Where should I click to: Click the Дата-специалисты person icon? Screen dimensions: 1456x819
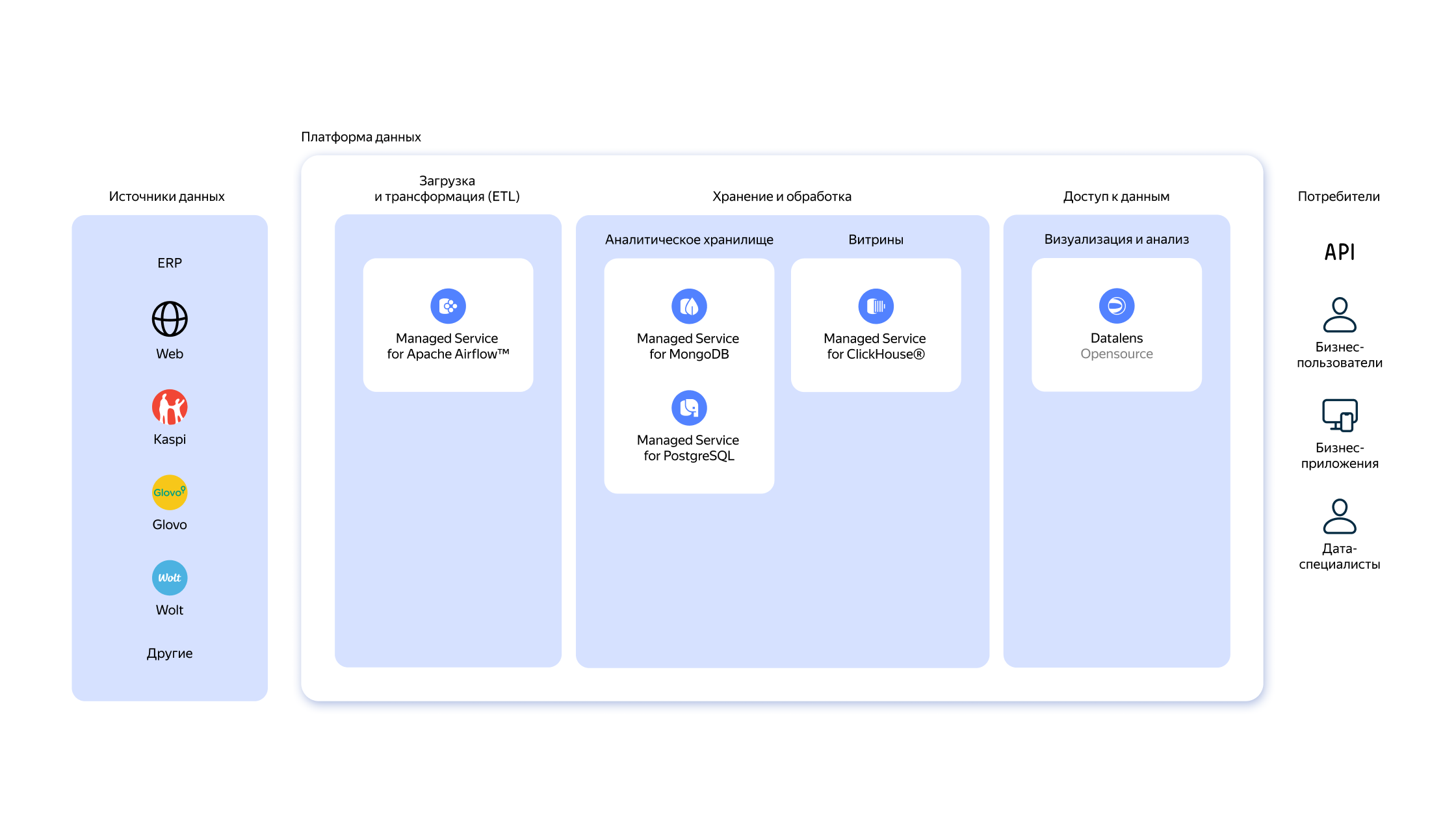pos(1340,517)
